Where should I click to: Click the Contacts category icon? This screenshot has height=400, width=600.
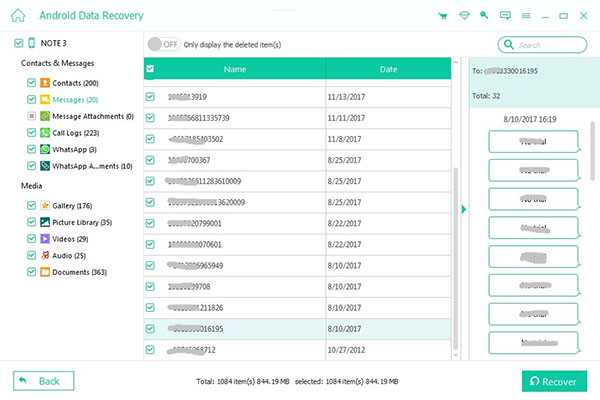tap(45, 83)
